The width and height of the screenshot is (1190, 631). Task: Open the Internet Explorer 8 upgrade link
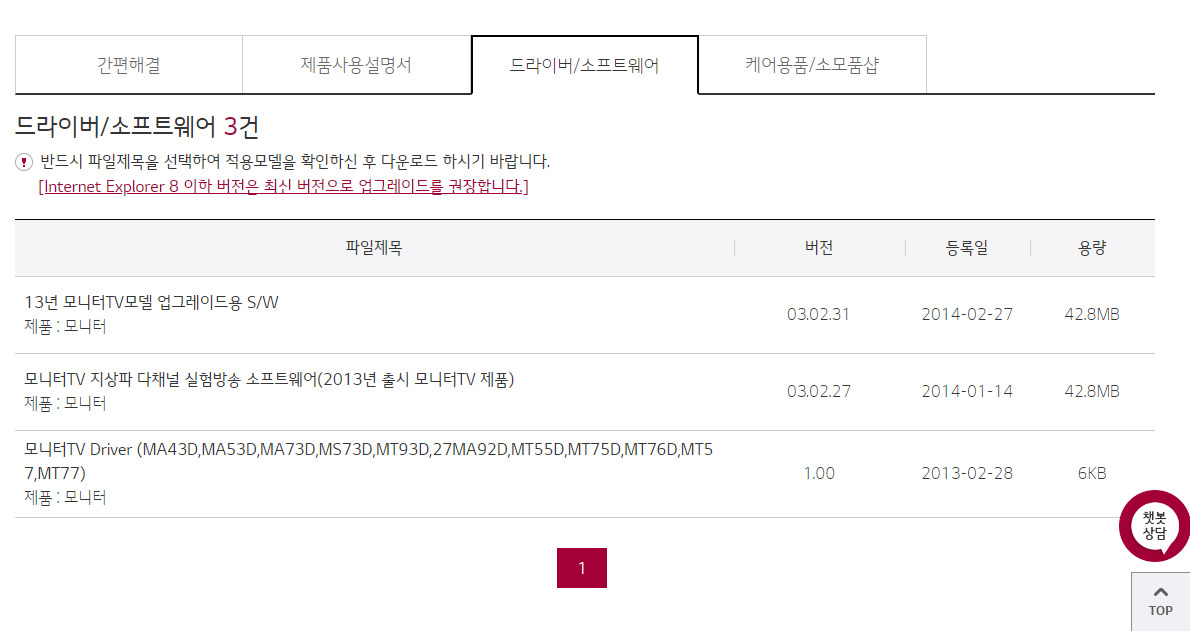click(283, 187)
